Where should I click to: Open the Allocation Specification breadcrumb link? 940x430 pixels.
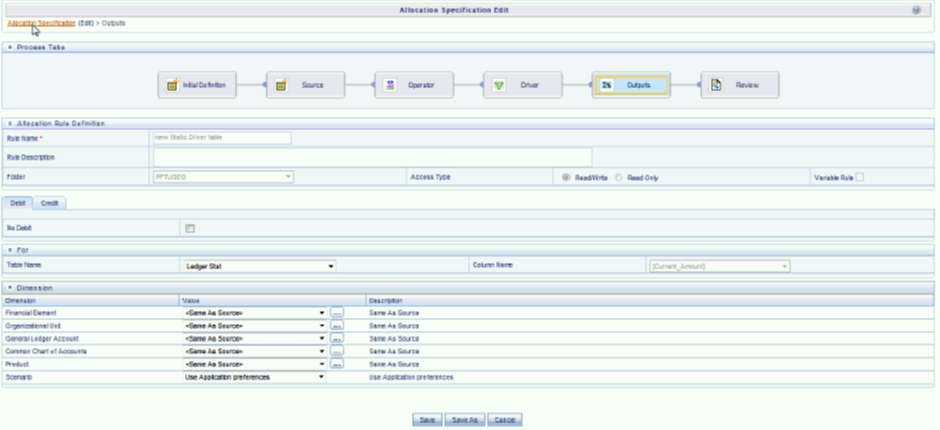coord(41,23)
